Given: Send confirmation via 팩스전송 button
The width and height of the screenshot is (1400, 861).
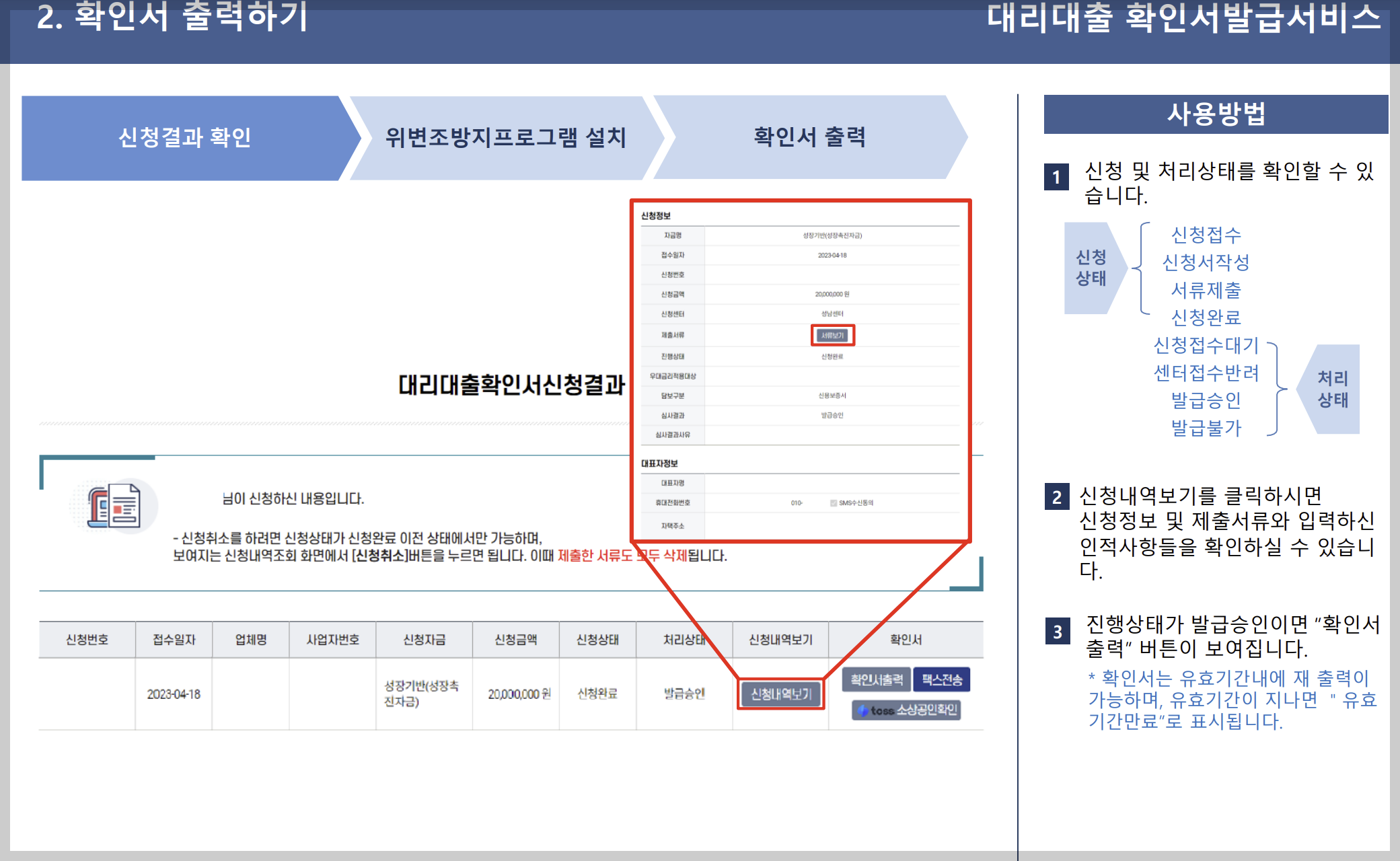Looking at the screenshot, I should click(941, 679).
